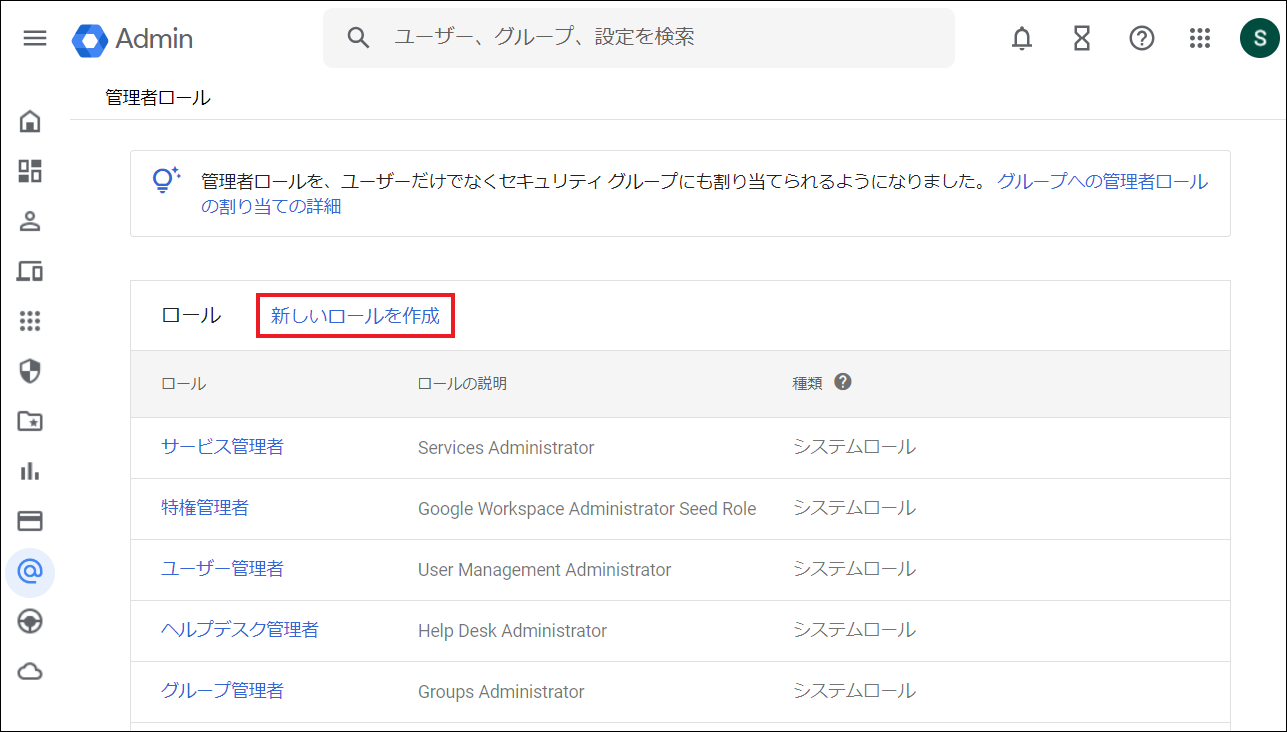Open the Billing card sidebar icon

click(30, 521)
